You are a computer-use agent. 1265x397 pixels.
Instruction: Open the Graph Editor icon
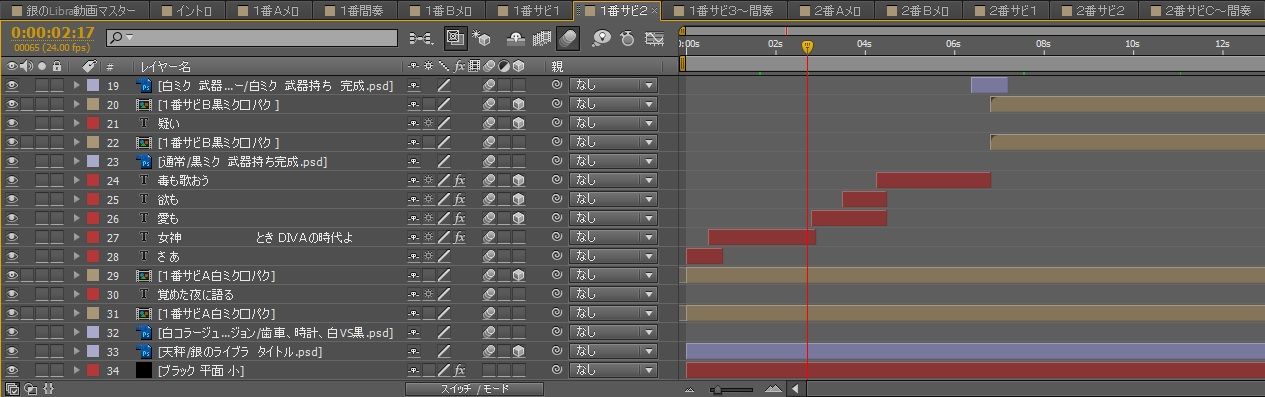(655, 38)
